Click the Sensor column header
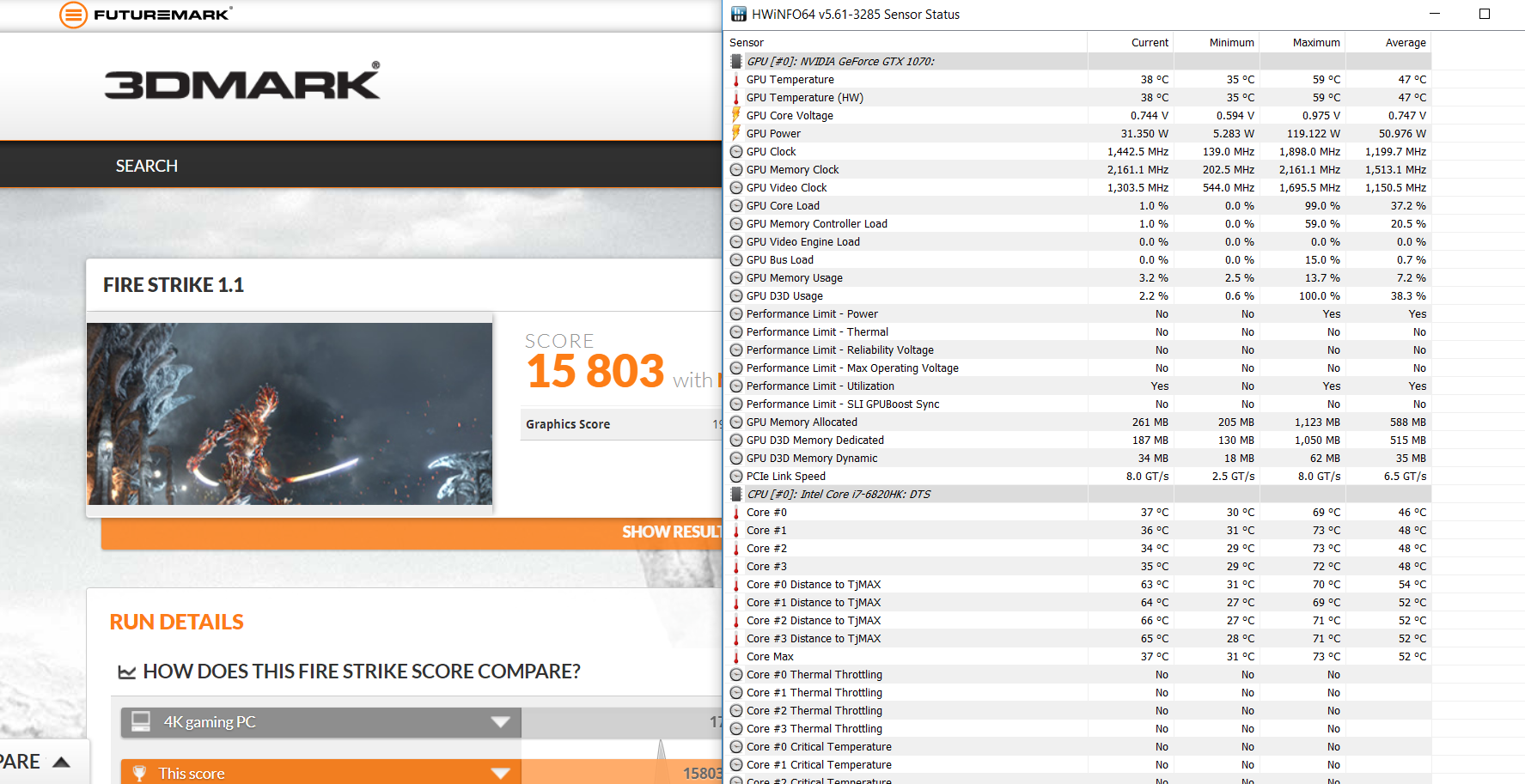1525x784 pixels. (x=906, y=42)
